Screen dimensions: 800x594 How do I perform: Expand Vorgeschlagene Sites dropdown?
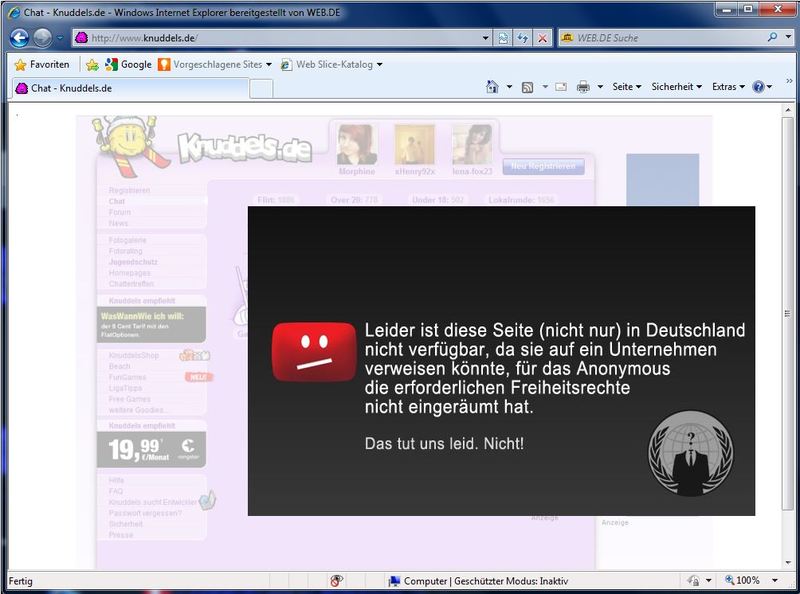(214, 65)
